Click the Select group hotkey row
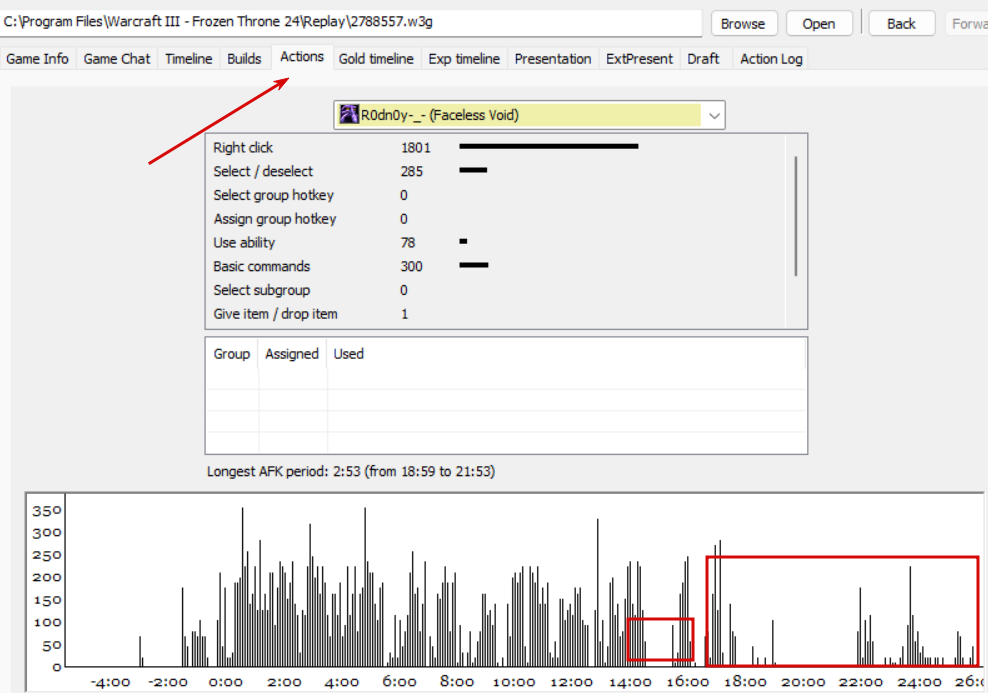988x693 pixels. click(x=495, y=195)
